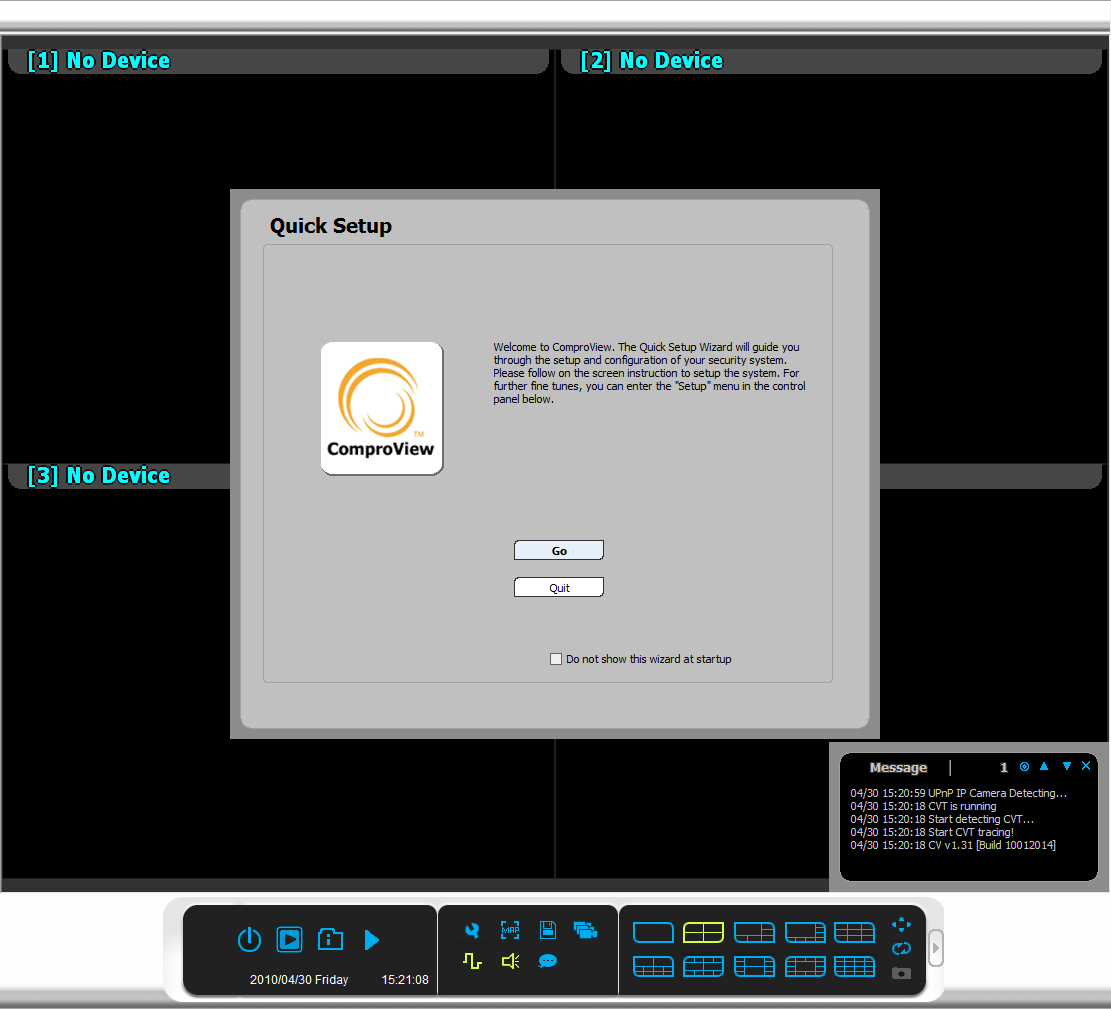Select the last layout in bottom row
The width and height of the screenshot is (1111, 1010).
click(x=855, y=966)
